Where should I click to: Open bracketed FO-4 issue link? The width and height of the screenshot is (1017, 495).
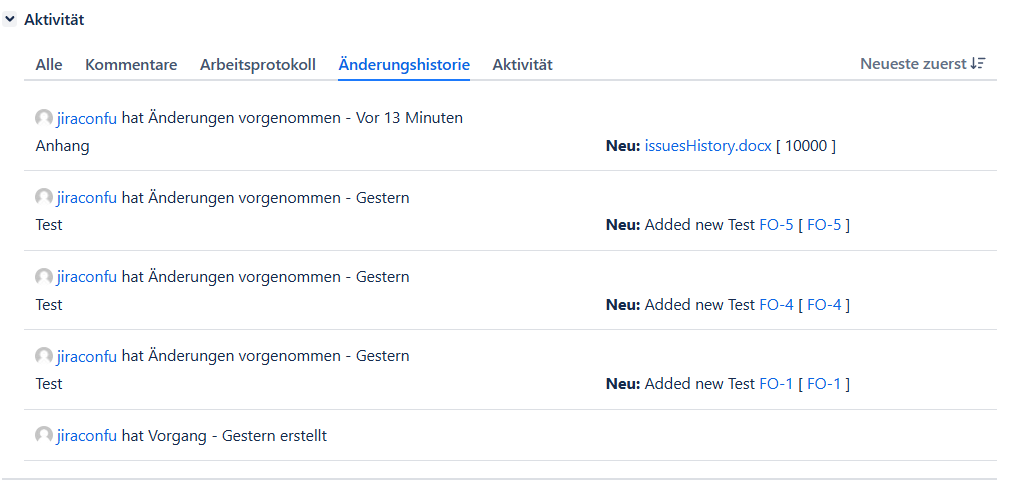tap(823, 305)
